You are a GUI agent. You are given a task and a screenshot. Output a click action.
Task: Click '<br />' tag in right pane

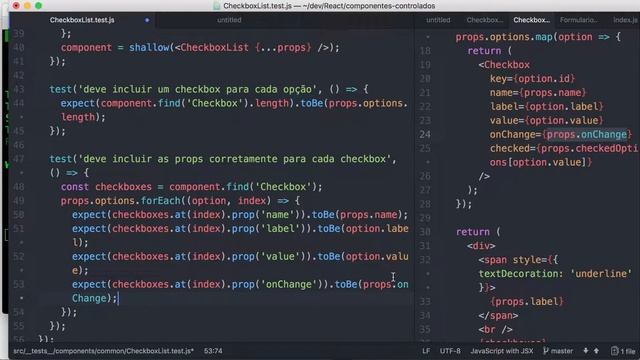[x=496, y=329]
